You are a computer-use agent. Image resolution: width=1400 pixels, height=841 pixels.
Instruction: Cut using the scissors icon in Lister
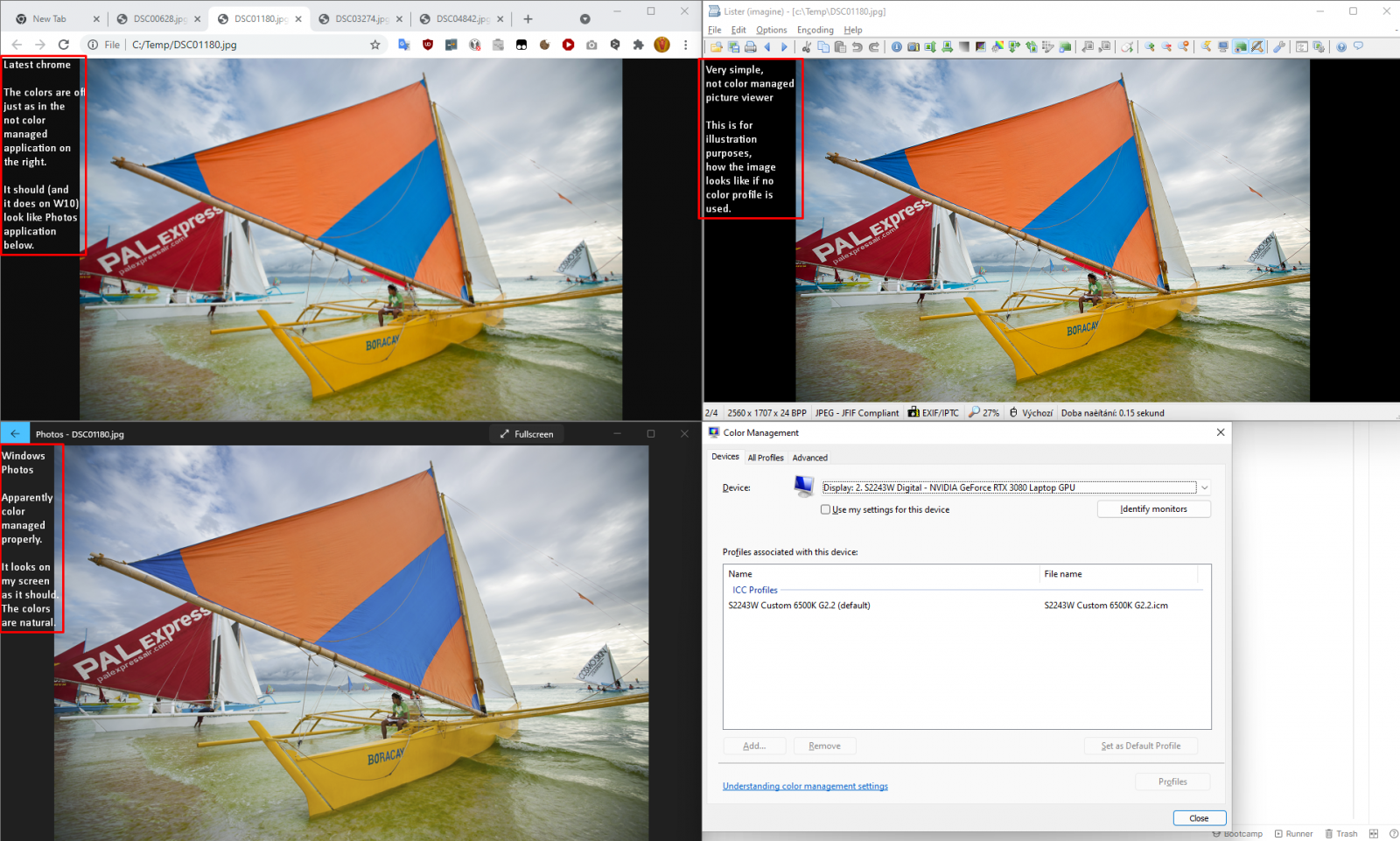point(806,47)
